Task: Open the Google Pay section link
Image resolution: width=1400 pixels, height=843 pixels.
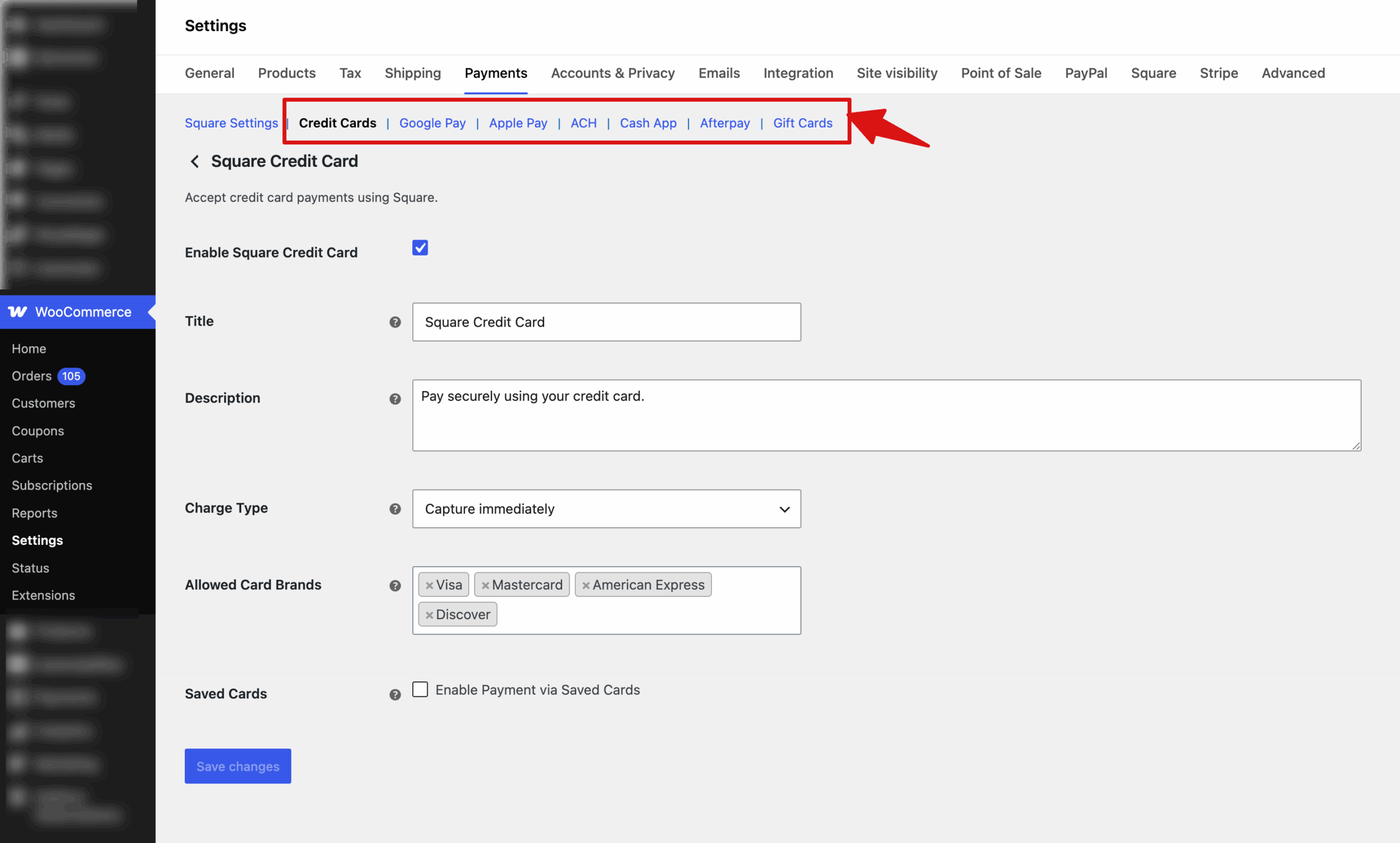Action: click(432, 123)
